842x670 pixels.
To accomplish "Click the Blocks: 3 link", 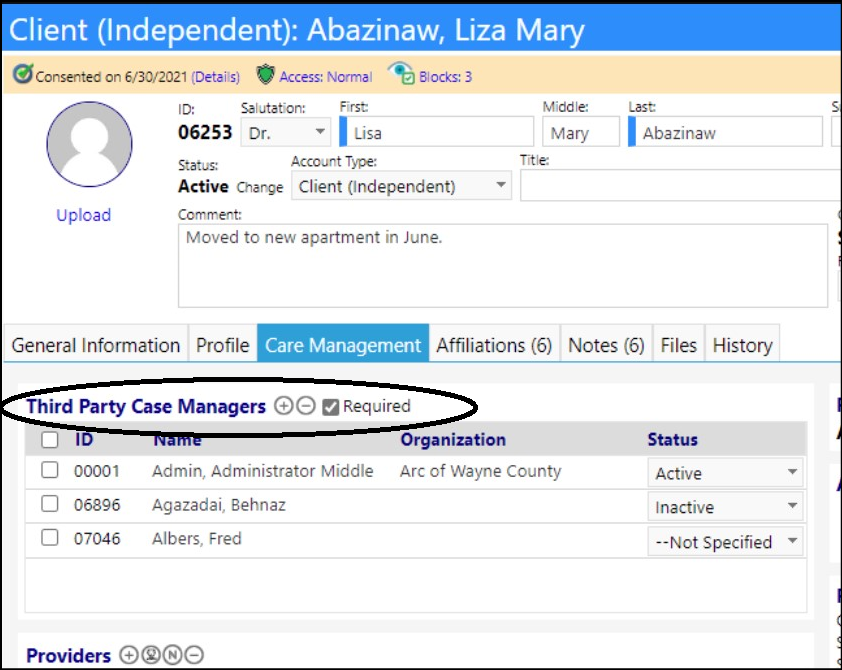I will click(x=446, y=77).
